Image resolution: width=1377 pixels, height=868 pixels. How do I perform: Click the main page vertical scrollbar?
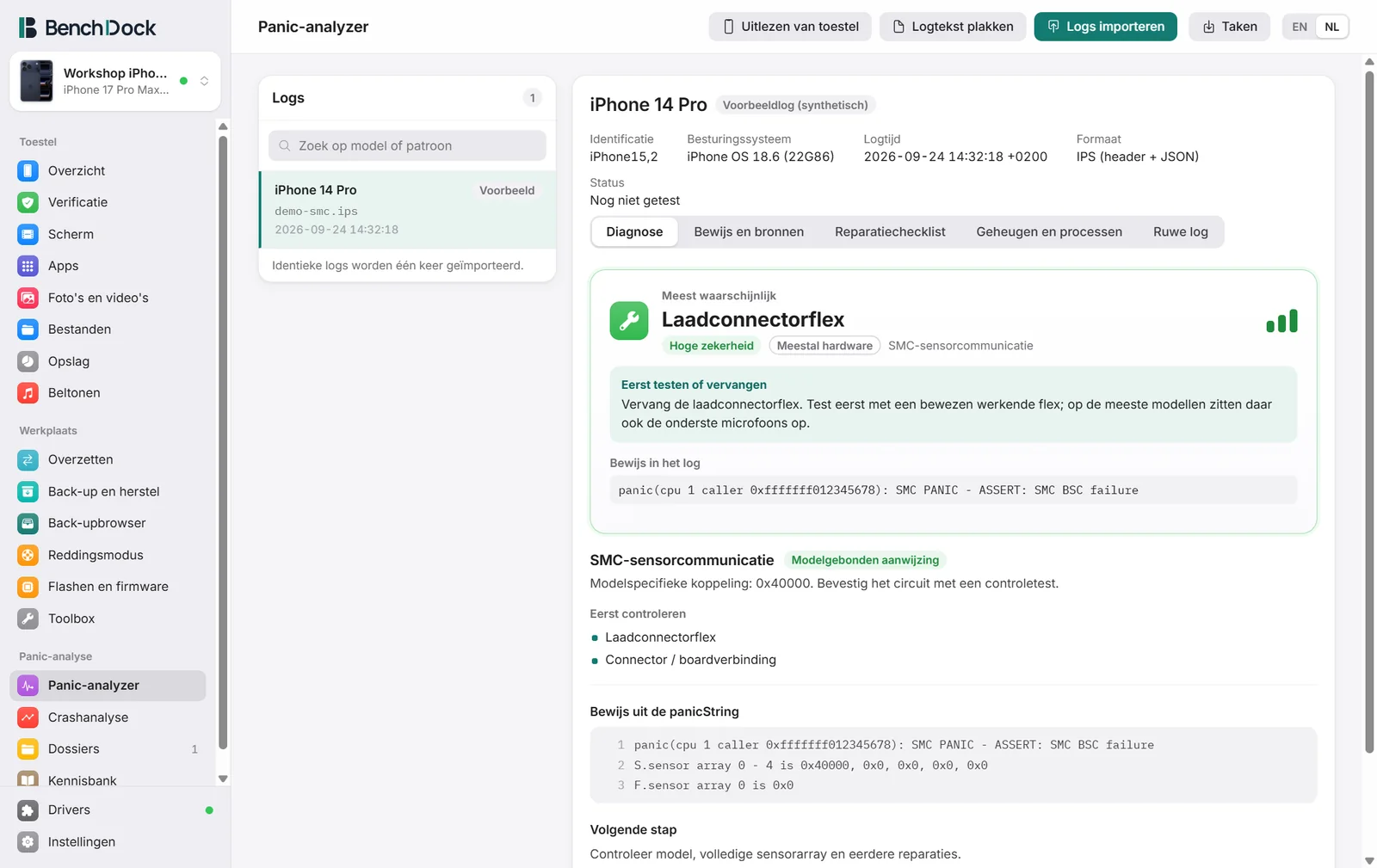click(x=1369, y=413)
